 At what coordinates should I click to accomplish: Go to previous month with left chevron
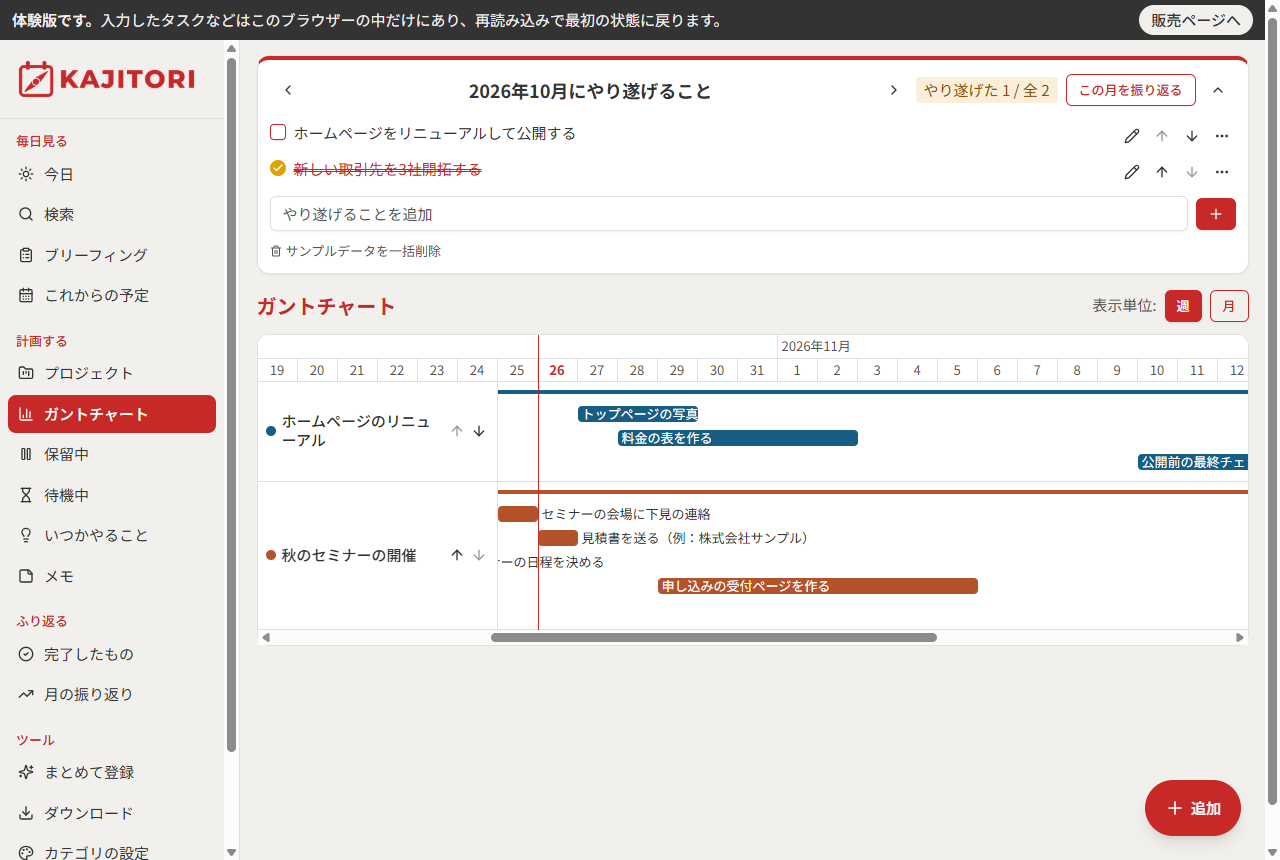point(288,90)
